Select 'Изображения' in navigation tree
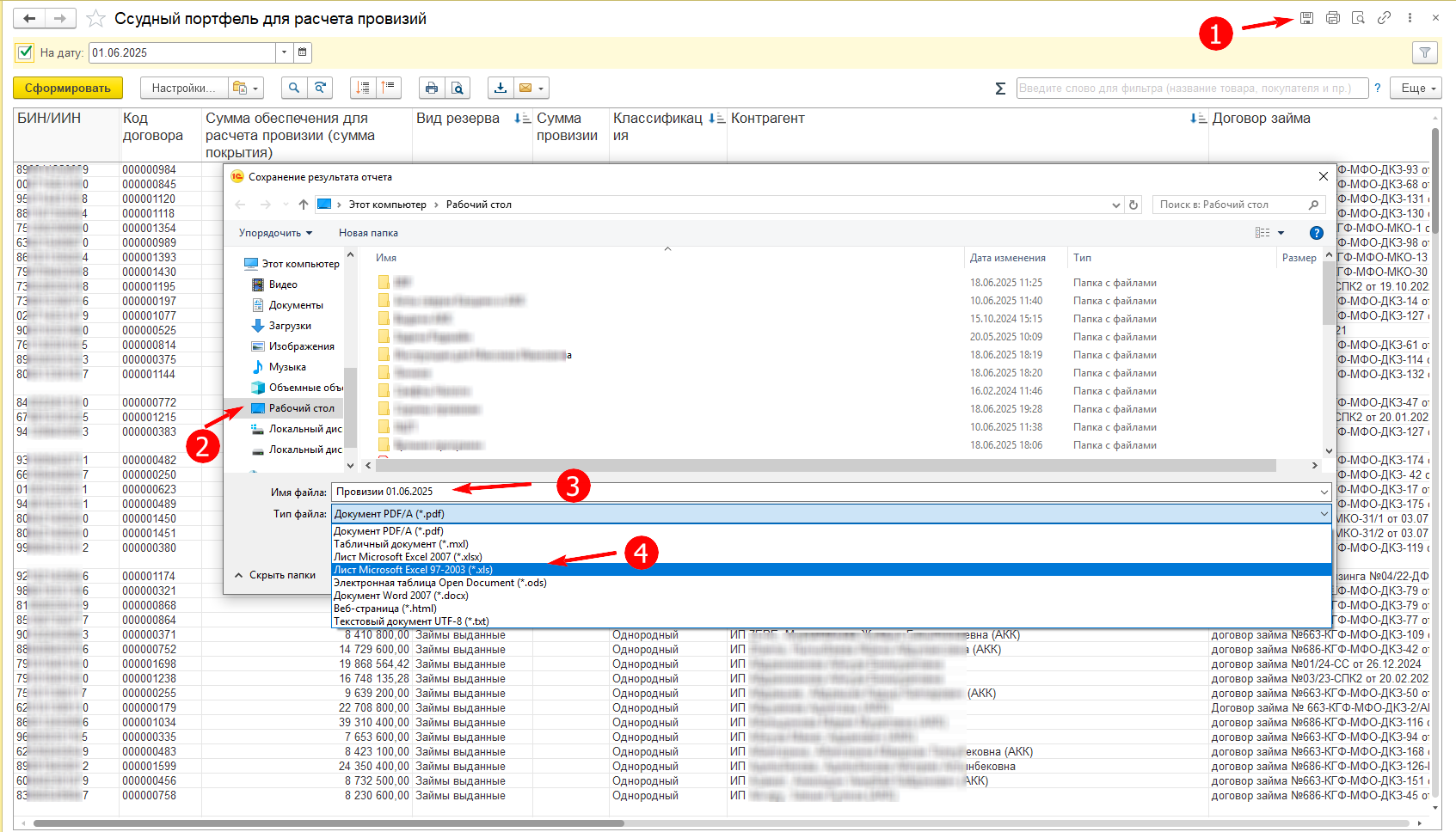 tap(301, 346)
